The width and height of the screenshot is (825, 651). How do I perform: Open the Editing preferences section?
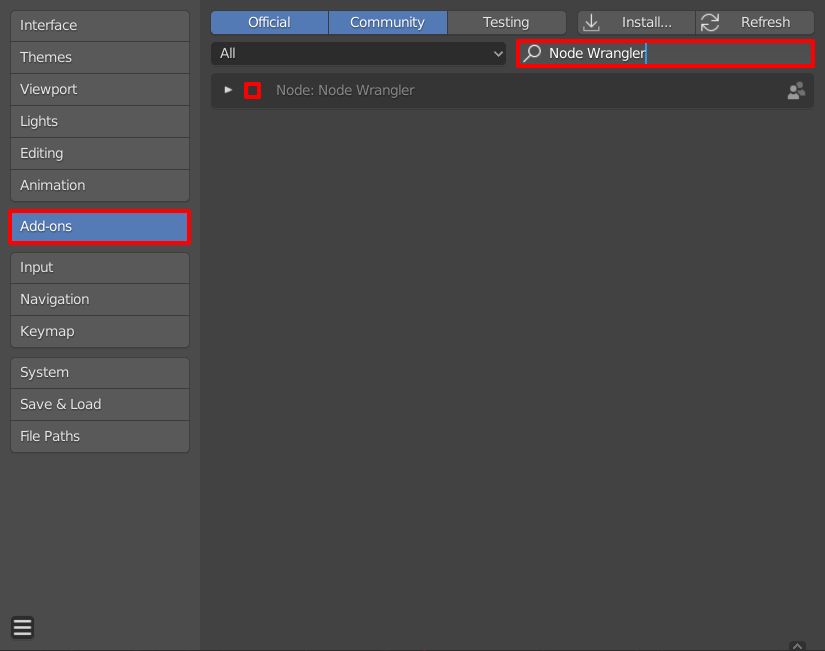(99, 154)
